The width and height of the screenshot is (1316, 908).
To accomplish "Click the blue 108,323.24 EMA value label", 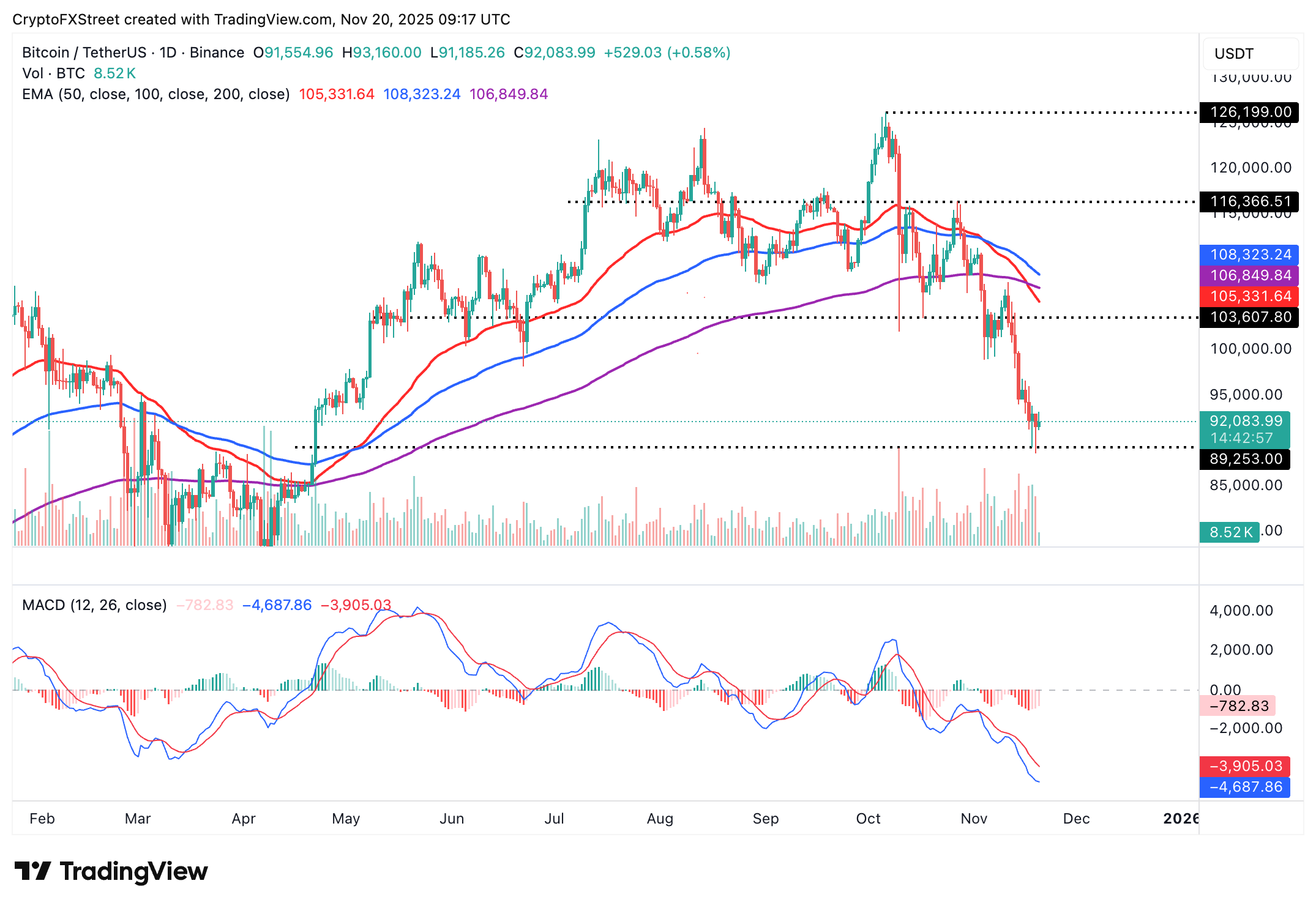I will tap(1249, 255).
